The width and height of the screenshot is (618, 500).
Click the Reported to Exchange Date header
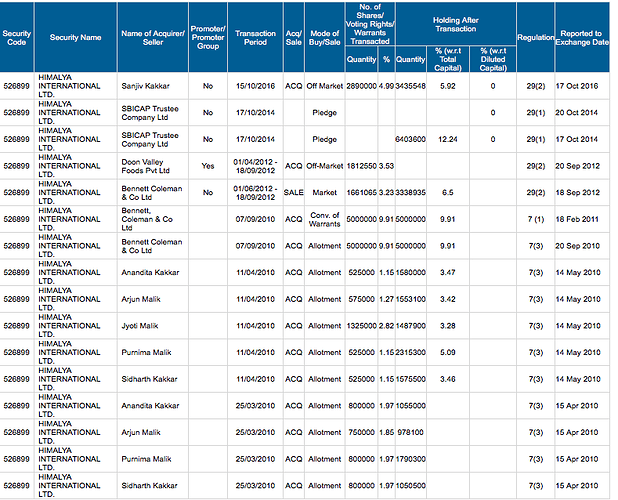(584, 37)
